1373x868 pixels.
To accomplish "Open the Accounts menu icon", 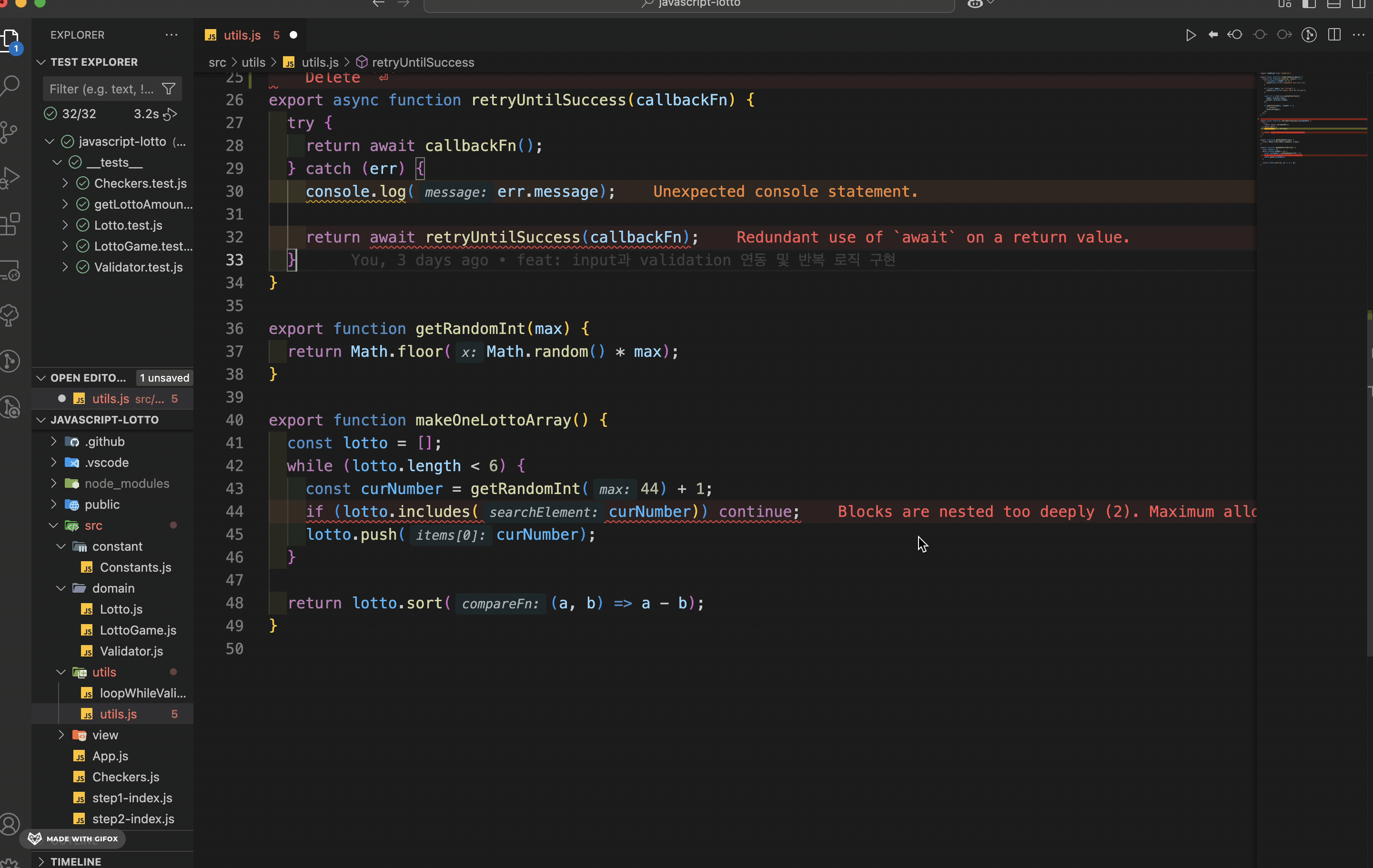I will pos(9,824).
